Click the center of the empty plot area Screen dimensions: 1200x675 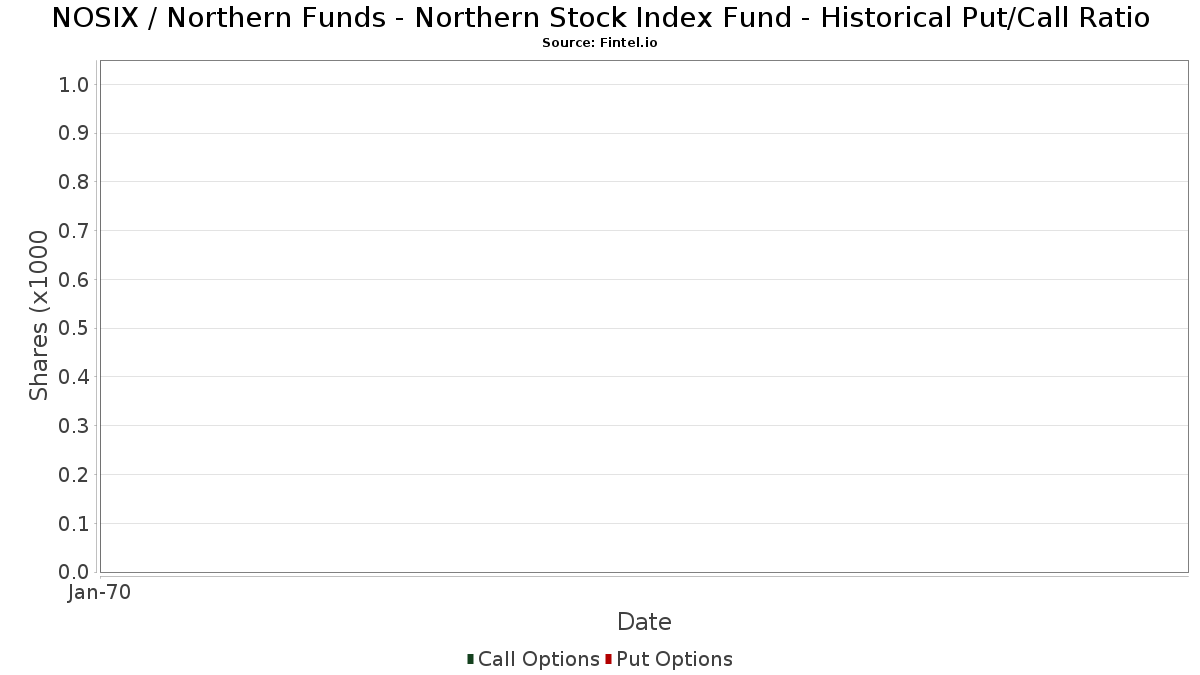pos(644,316)
